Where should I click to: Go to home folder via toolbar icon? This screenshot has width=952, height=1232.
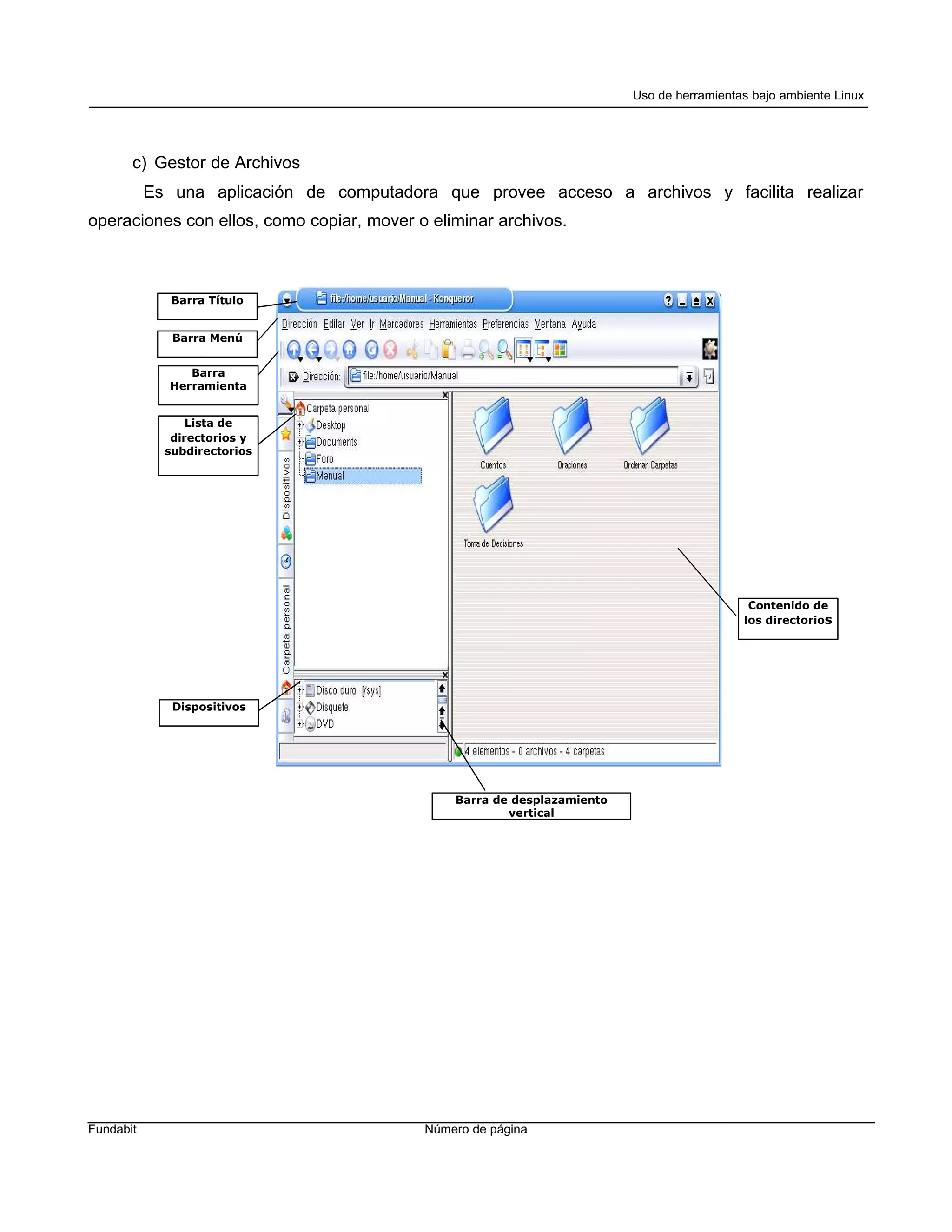pos(350,350)
